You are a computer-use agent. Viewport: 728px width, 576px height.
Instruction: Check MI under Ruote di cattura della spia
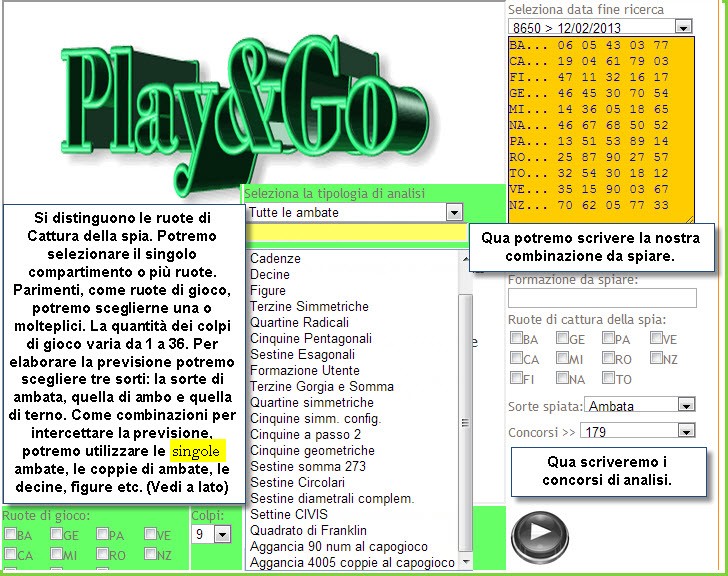[x=562, y=358]
